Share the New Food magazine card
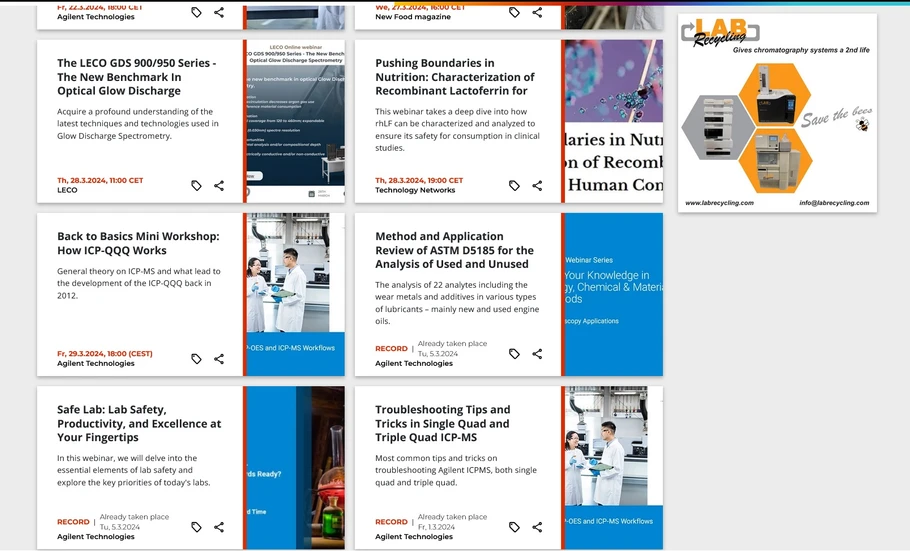Viewport: 910px width, 551px height. pyautogui.click(x=537, y=12)
